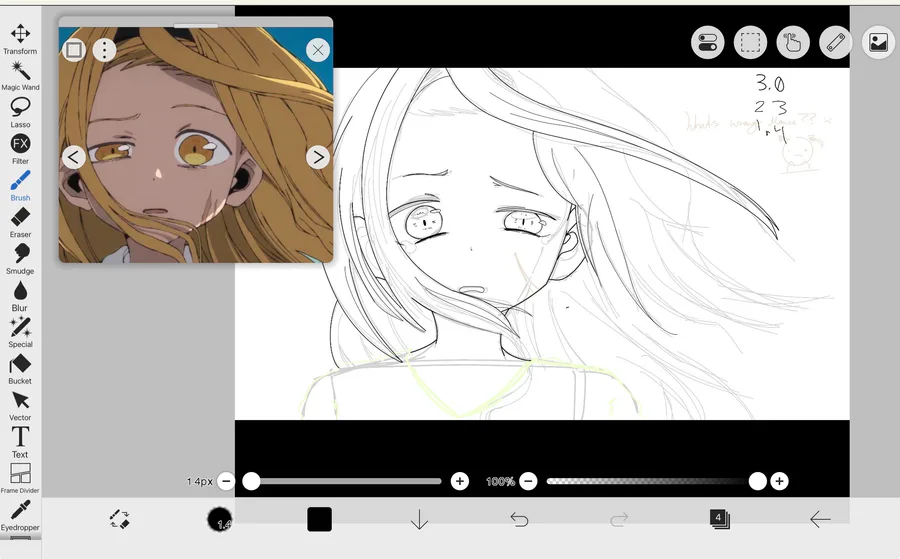Adjust the opacity slider
The height and width of the screenshot is (559, 900).
pos(656,481)
